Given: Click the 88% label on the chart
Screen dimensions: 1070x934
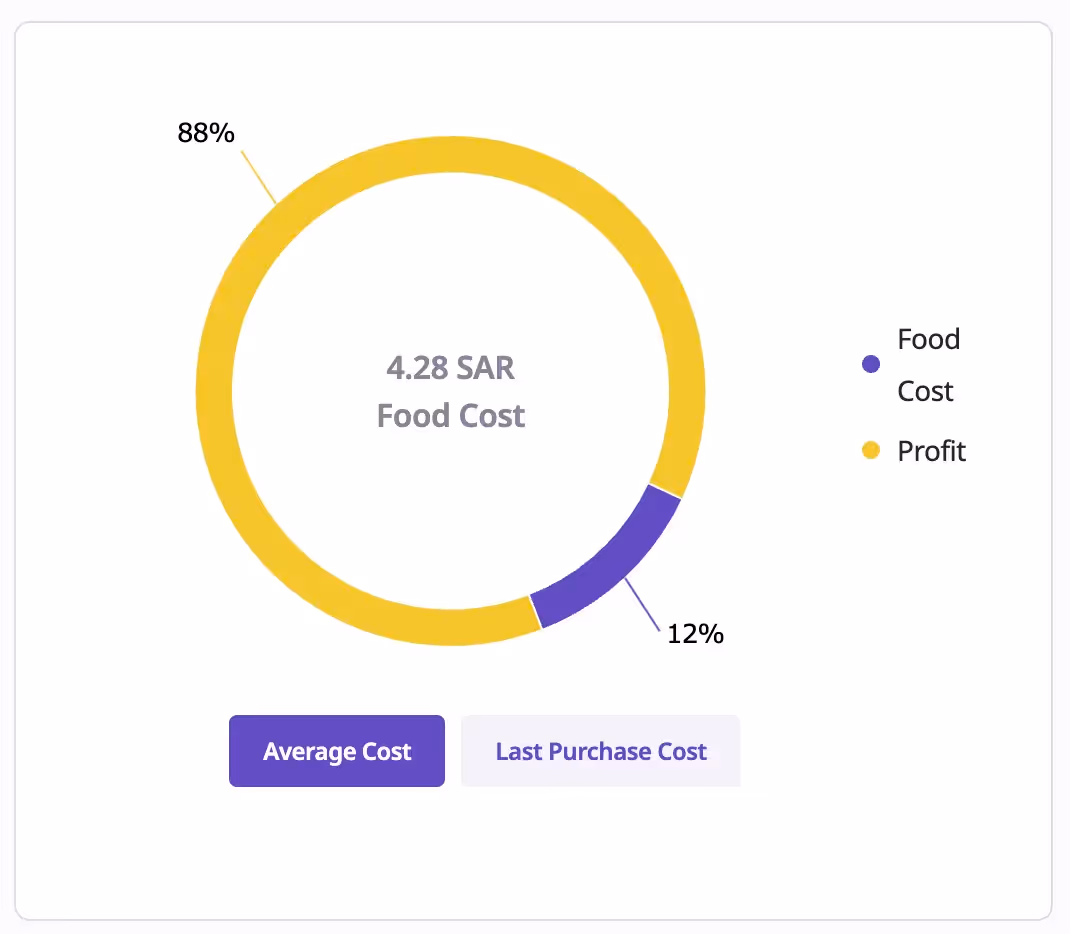Looking at the screenshot, I should tap(205, 131).
